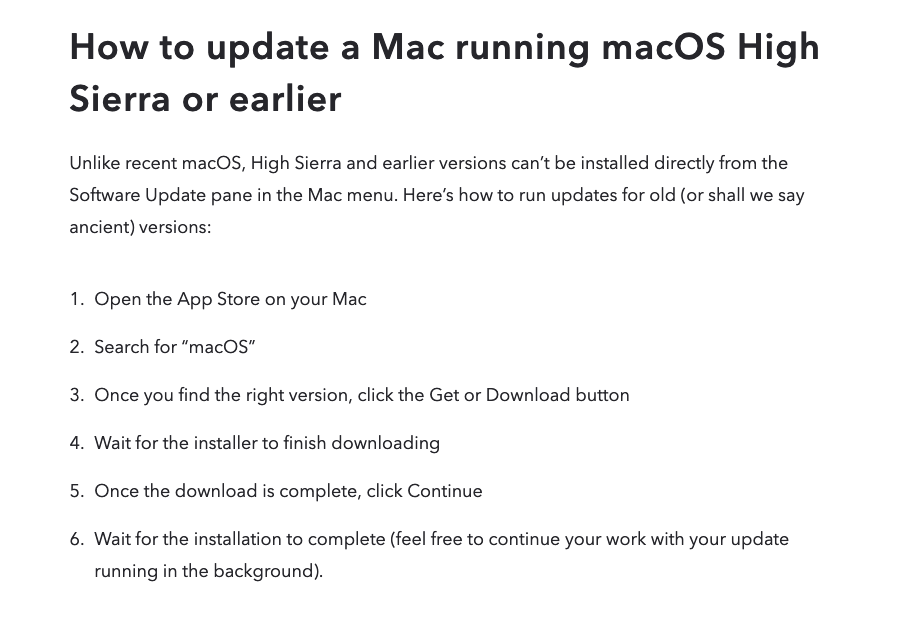The height and width of the screenshot is (639, 897).
Task: Click the list number "1." marker
Action: click(77, 299)
